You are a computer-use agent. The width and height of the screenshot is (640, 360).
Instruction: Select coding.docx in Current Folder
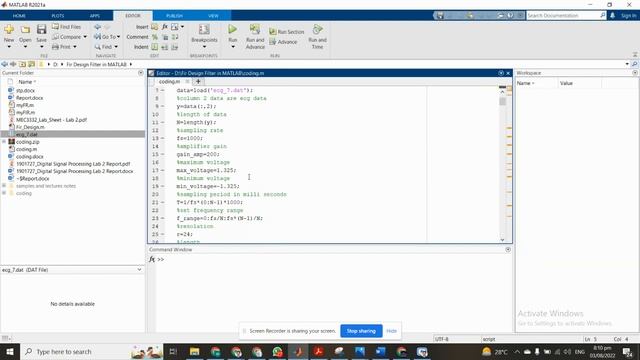coord(29,156)
